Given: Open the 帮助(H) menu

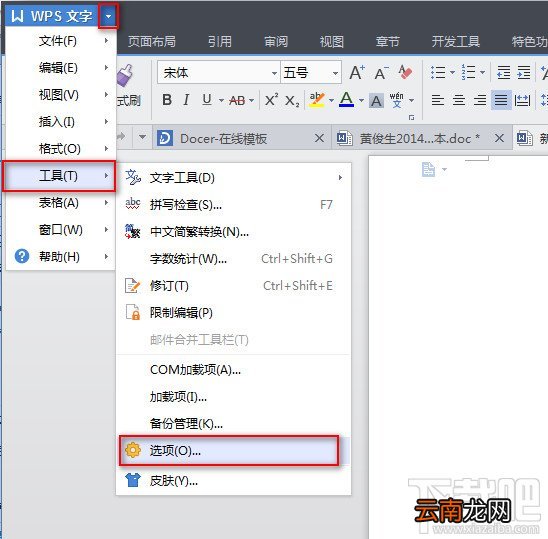Looking at the screenshot, I should (x=60, y=257).
